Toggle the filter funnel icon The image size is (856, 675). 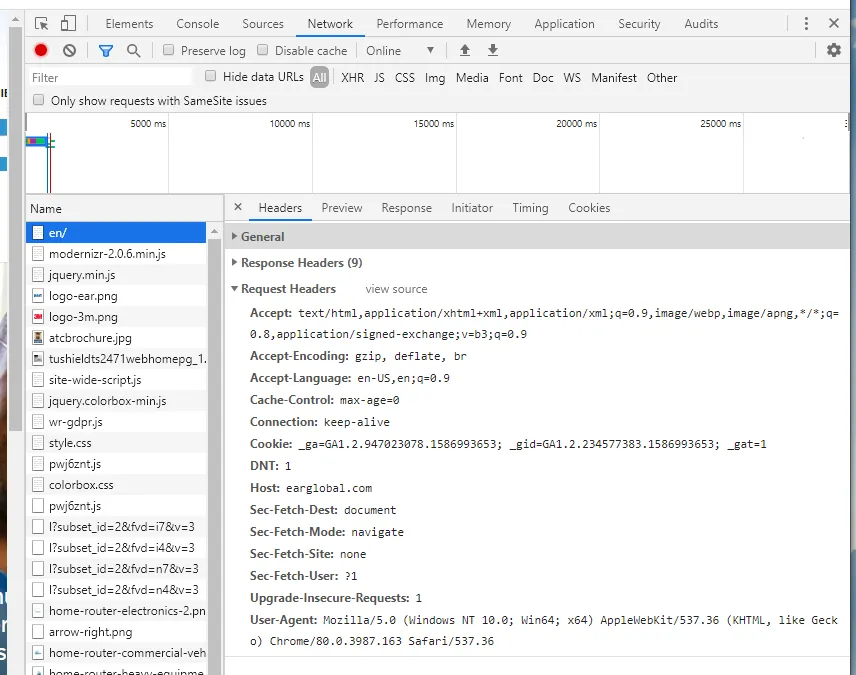click(x=106, y=51)
